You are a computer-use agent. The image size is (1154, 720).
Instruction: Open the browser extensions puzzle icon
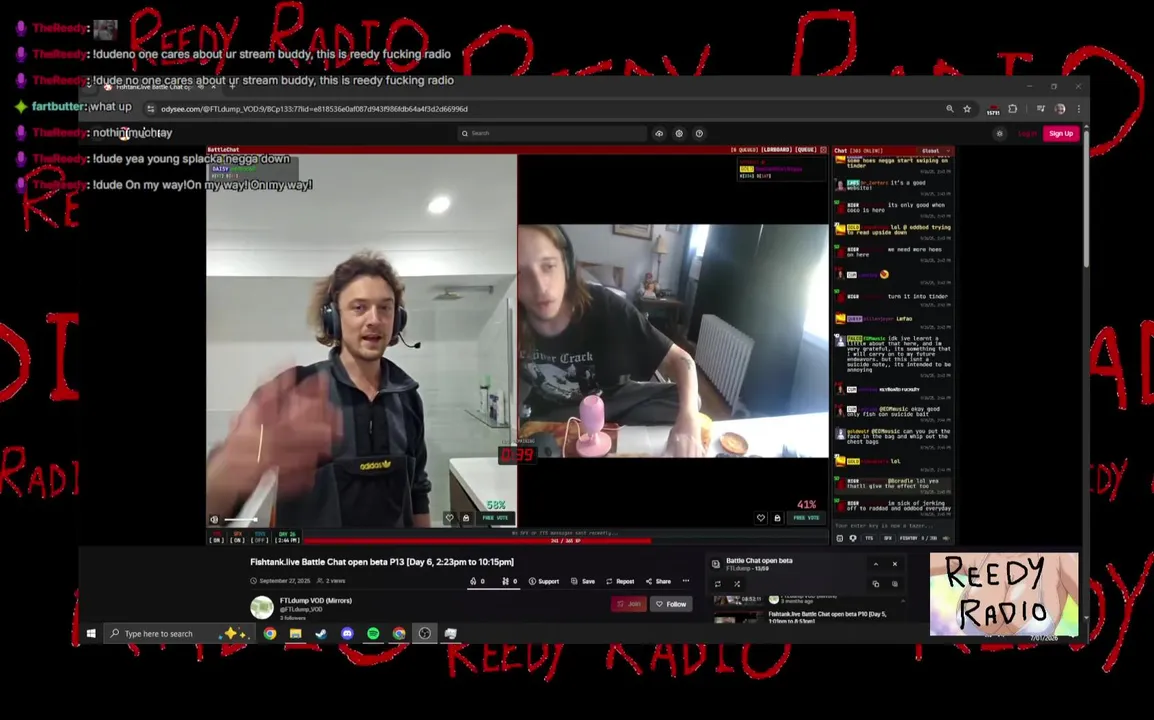[1013, 109]
